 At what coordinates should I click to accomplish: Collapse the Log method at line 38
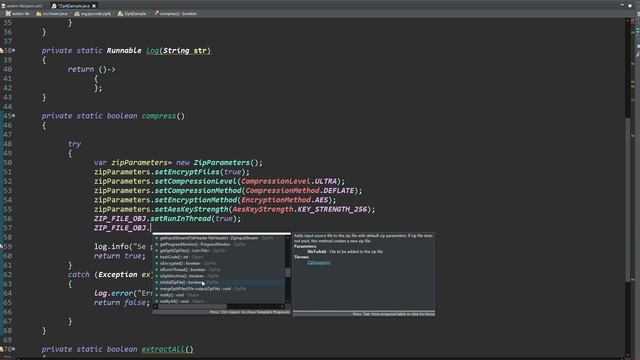click(x=14, y=50)
